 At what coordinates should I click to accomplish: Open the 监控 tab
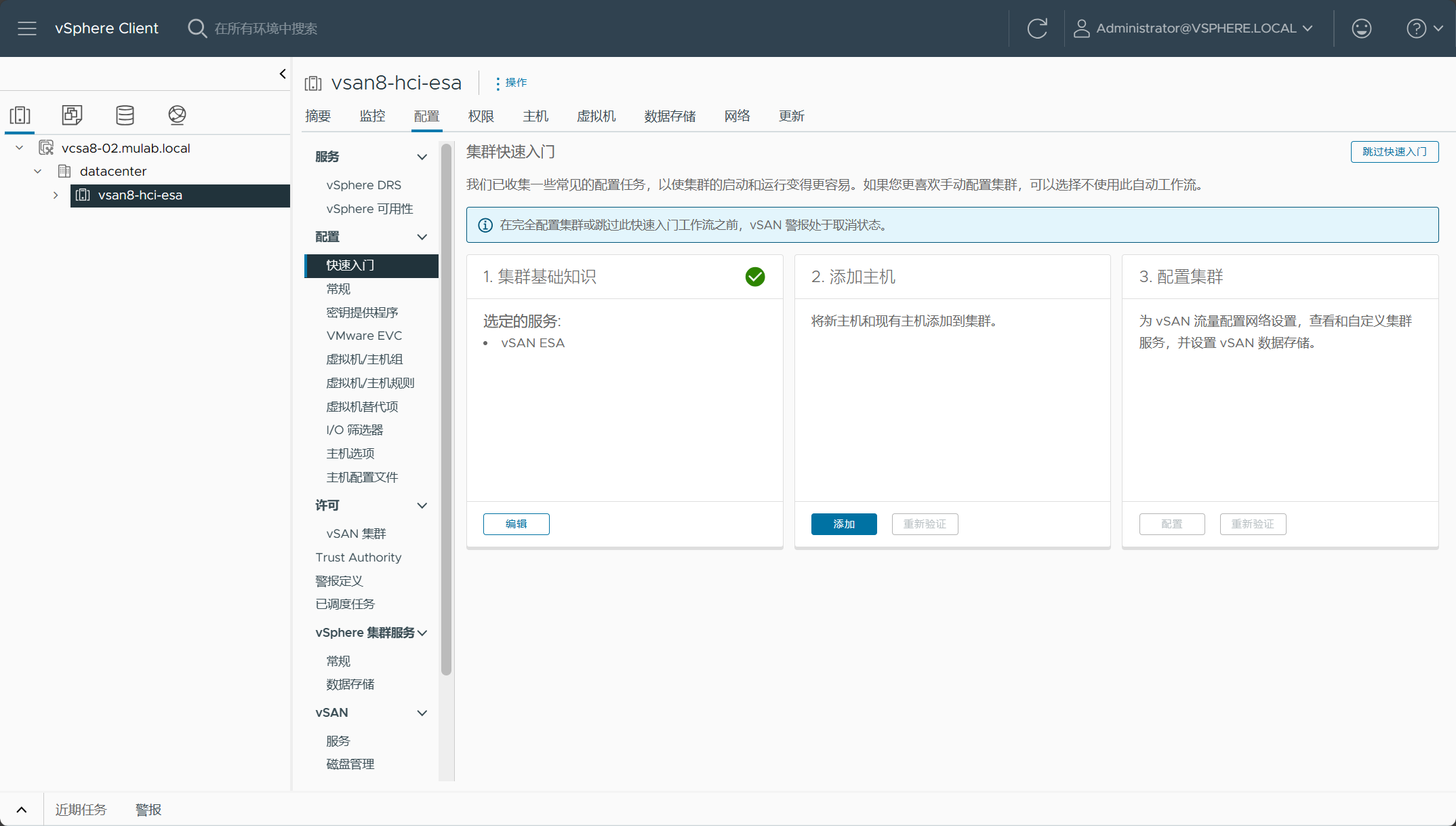click(372, 116)
